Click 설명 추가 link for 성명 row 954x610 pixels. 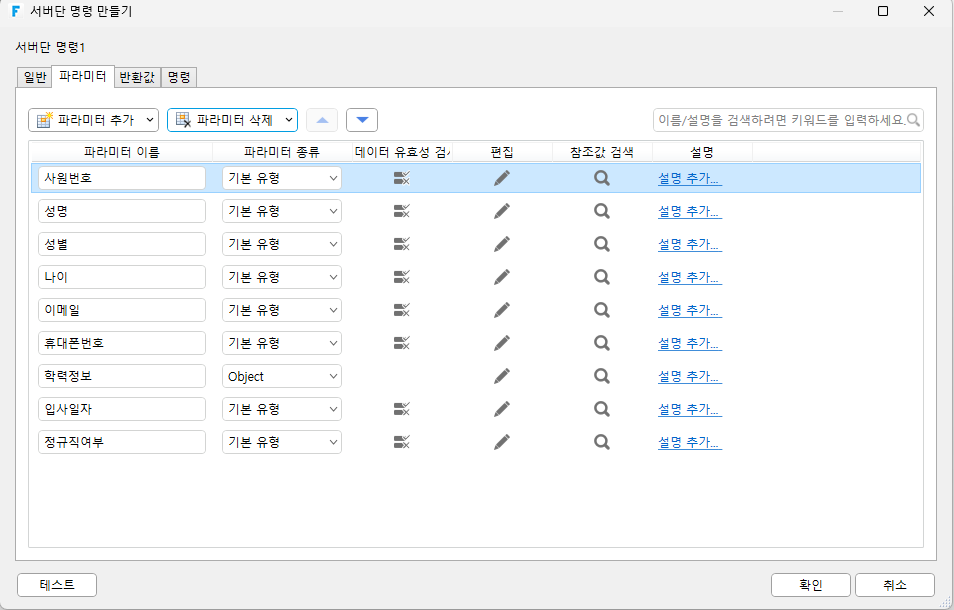pyautogui.click(x=689, y=211)
